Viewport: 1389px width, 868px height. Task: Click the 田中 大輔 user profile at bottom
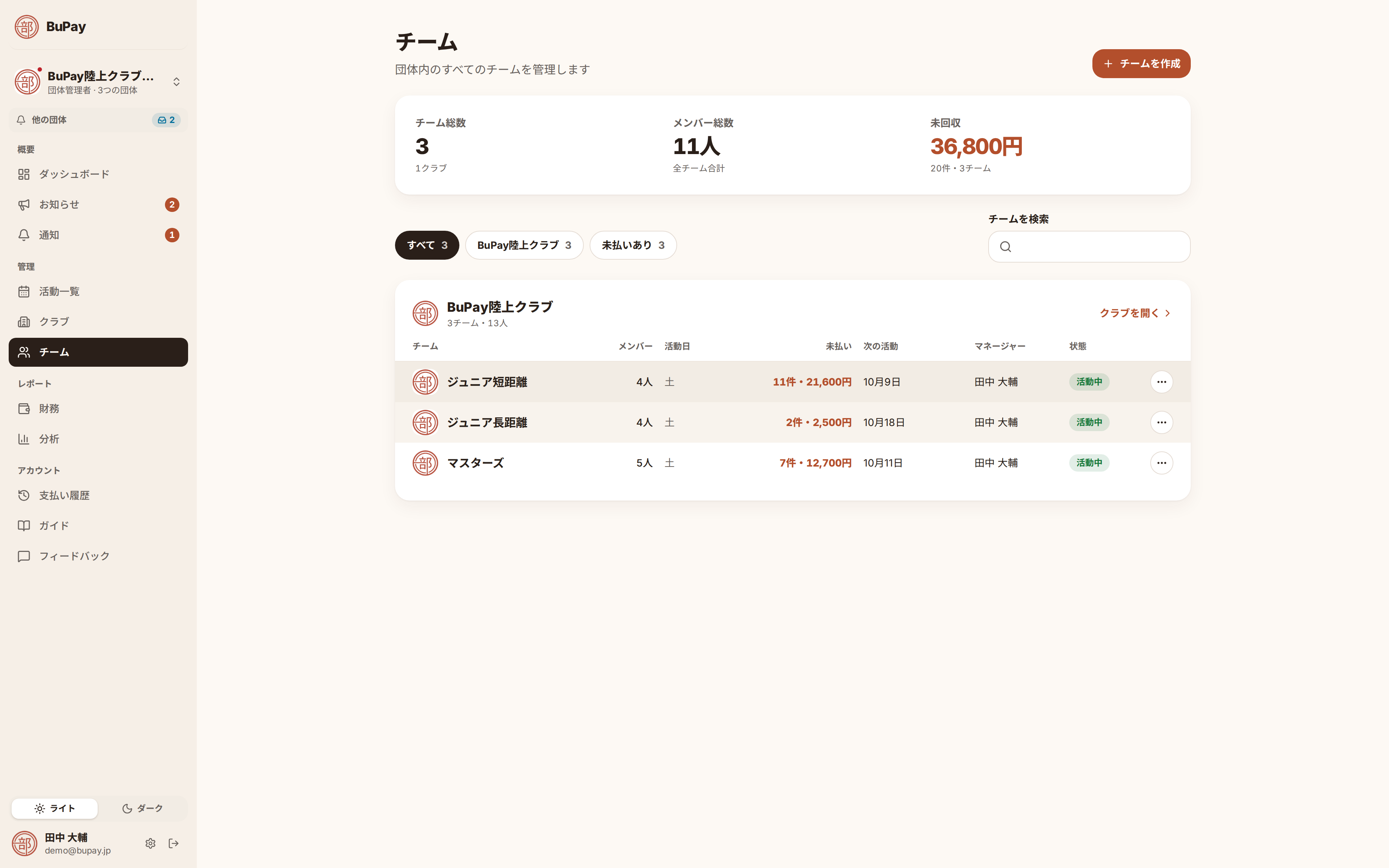click(x=62, y=843)
